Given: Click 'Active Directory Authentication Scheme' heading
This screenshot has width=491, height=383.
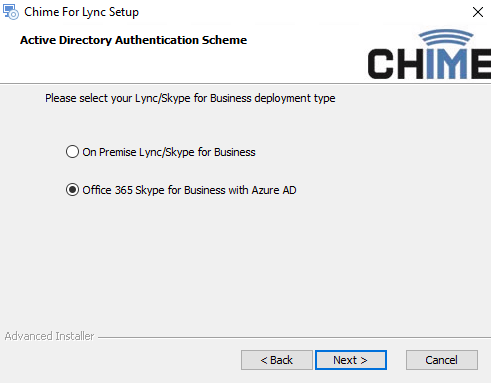Looking at the screenshot, I should tap(133, 40).
